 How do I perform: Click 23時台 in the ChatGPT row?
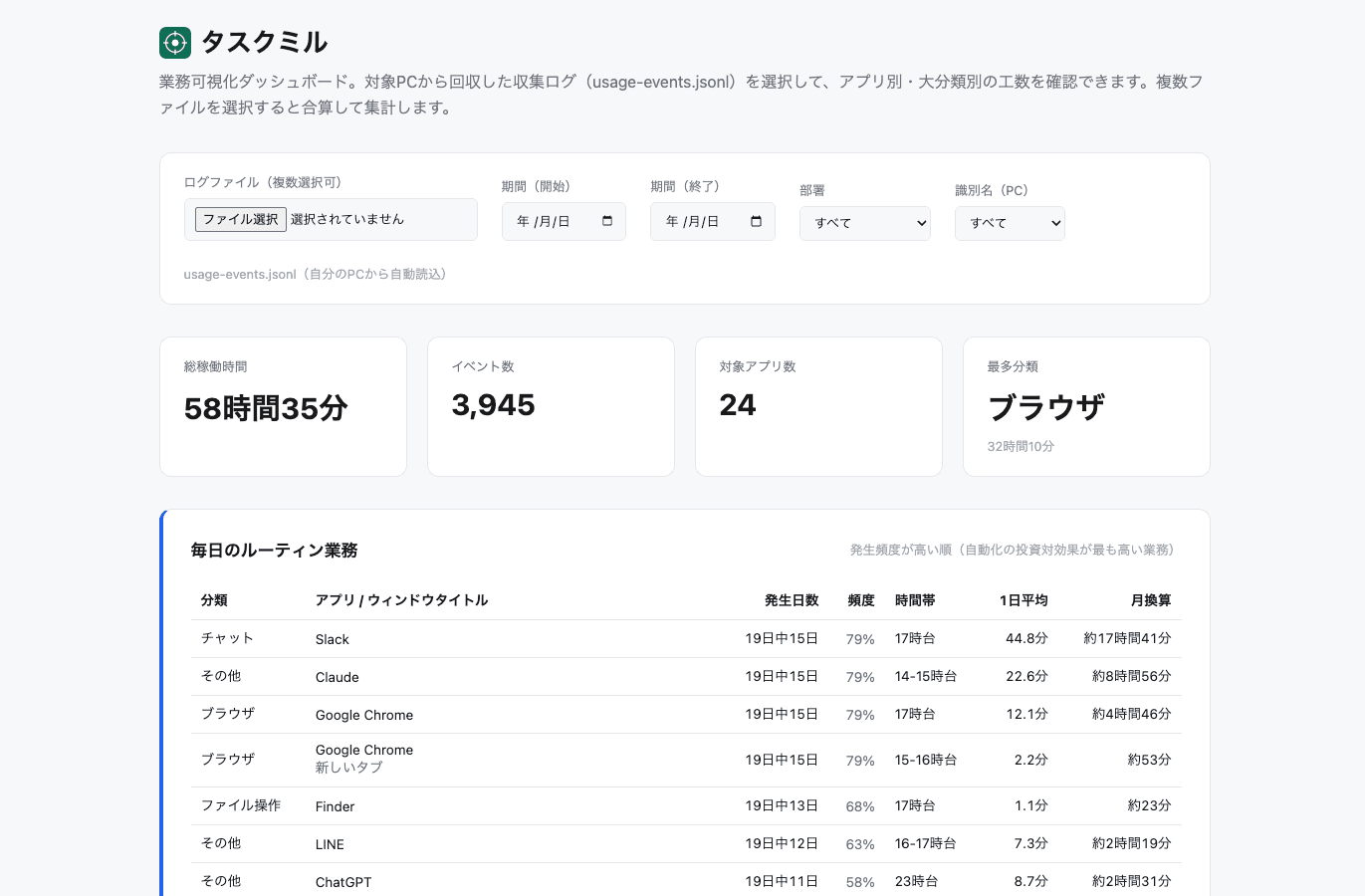pyautogui.click(x=915, y=881)
